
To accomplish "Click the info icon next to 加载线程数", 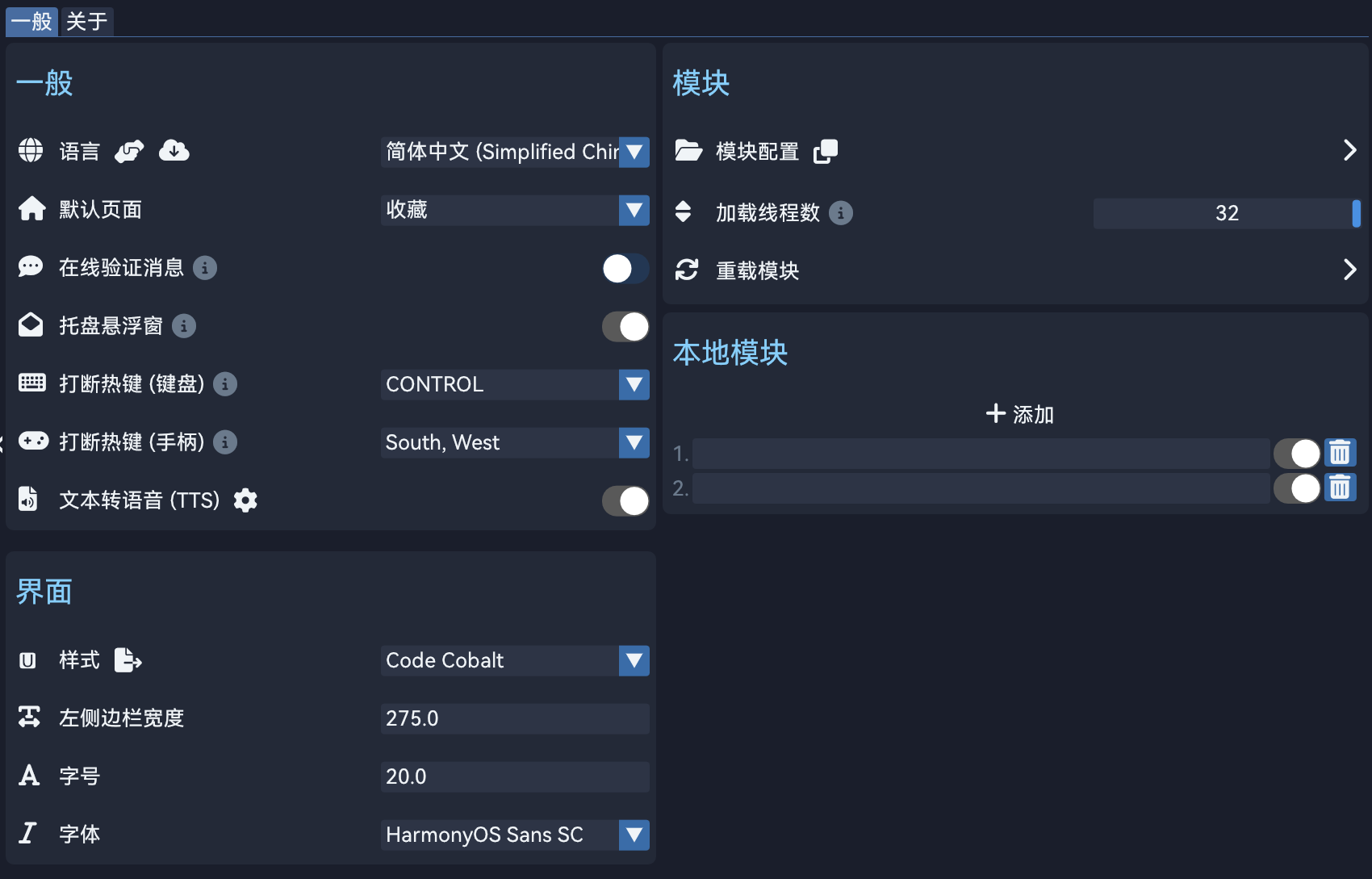I will click(x=843, y=212).
